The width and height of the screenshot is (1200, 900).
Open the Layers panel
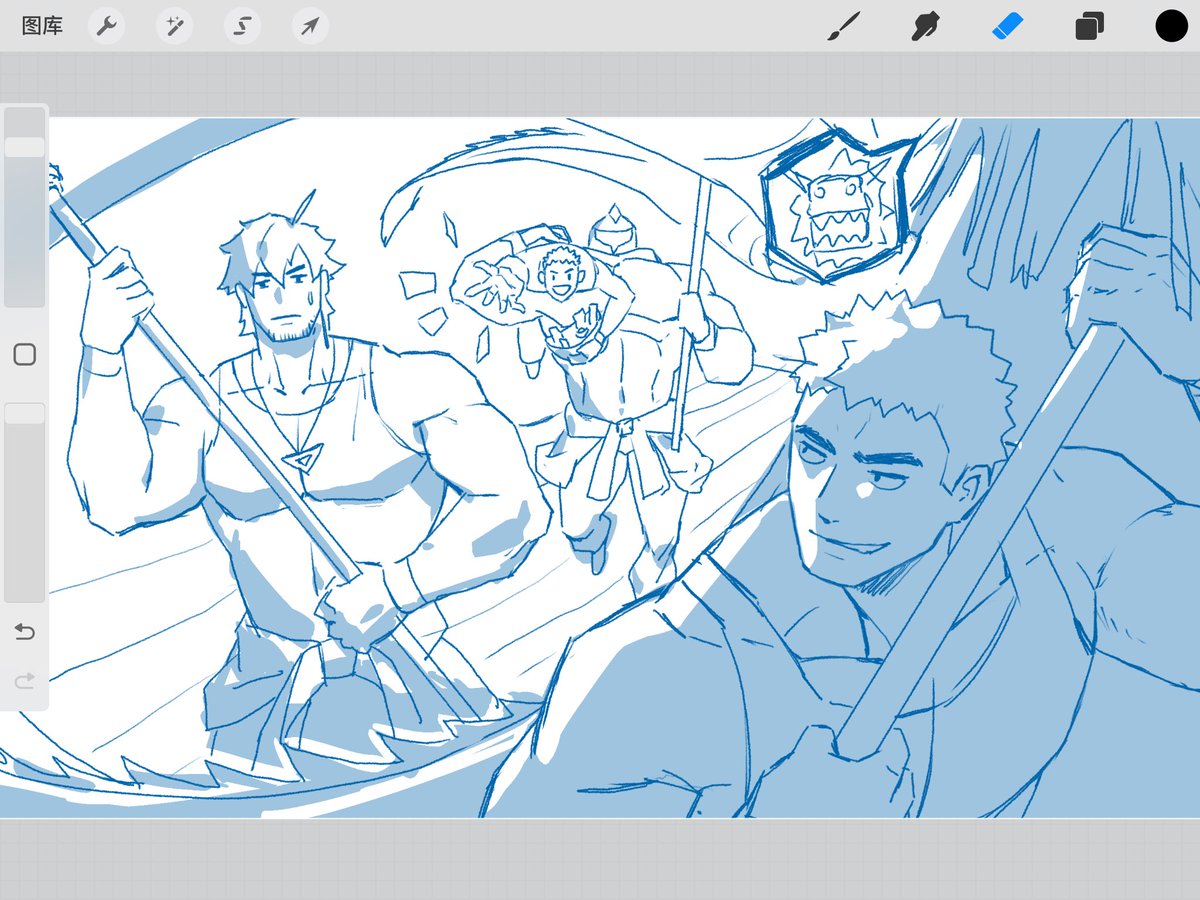[x=1089, y=26]
